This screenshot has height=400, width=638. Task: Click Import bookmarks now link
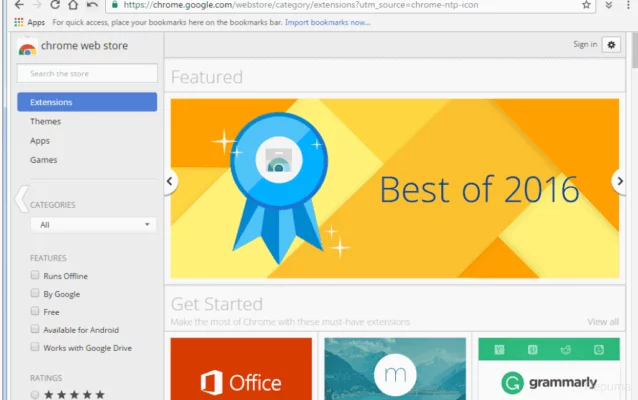coord(328,22)
